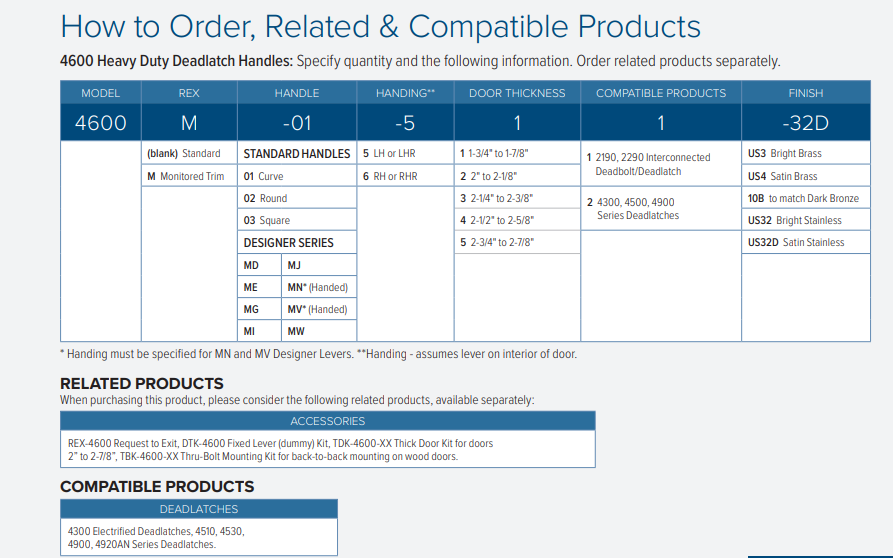Click the M Monitored Trim option

click(186, 176)
